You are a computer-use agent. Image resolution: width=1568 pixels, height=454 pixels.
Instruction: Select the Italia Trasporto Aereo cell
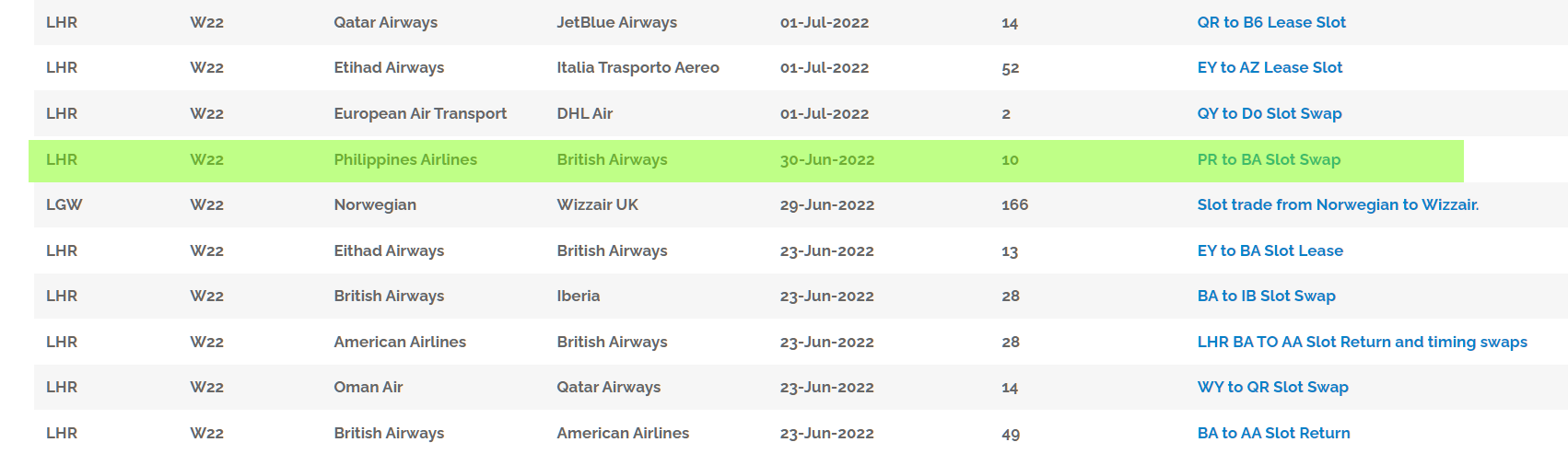coord(638,67)
